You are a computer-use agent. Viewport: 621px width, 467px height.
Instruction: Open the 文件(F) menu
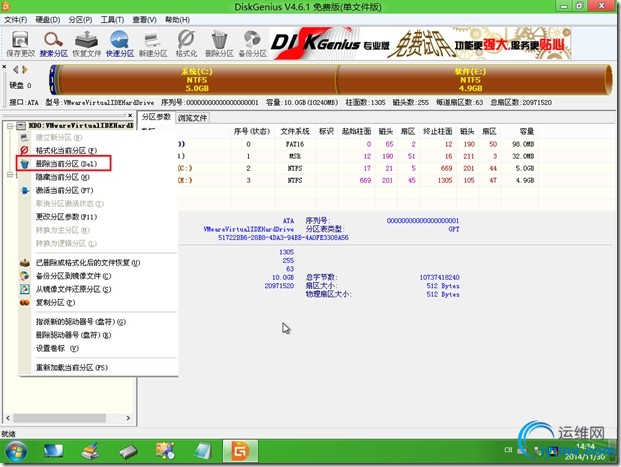click(x=15, y=19)
